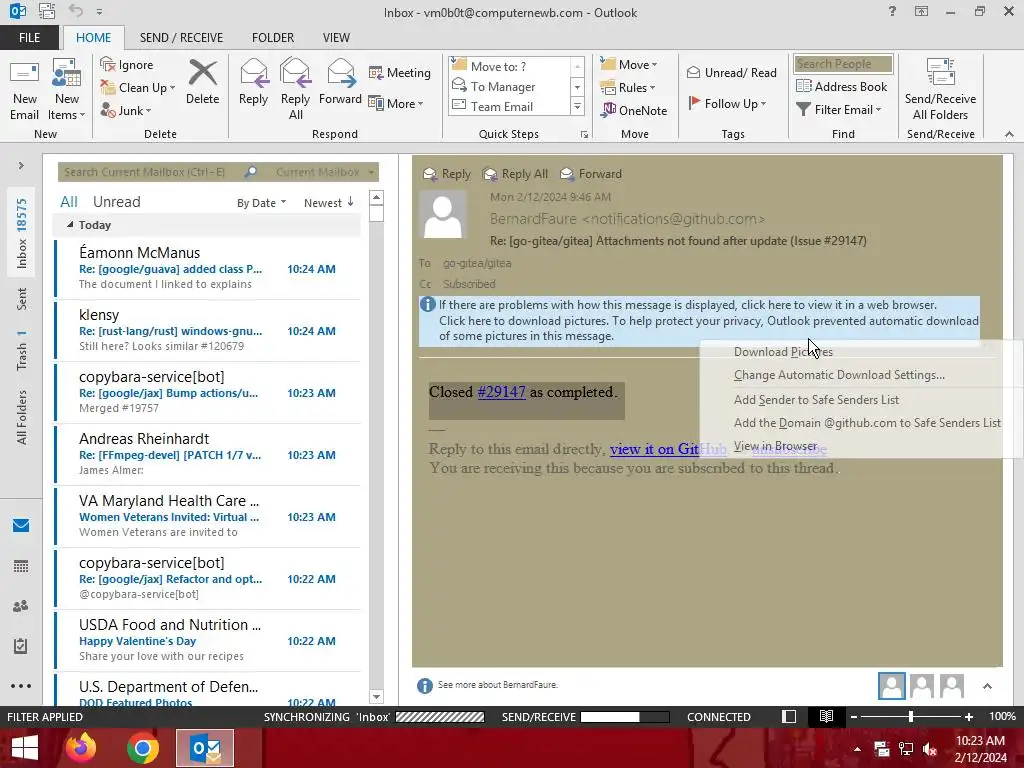Click the zoom in plus button
This screenshot has width=1024, height=768.
point(968,716)
